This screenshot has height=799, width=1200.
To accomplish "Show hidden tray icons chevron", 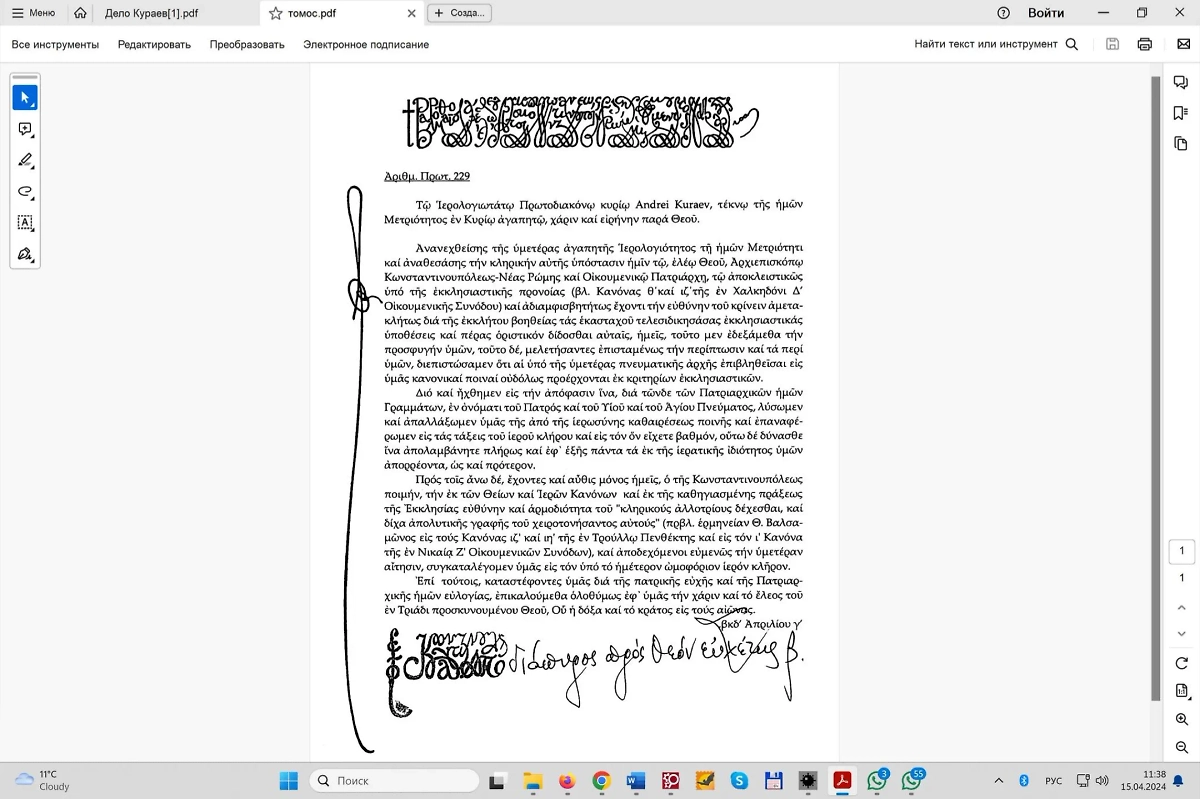I will [x=998, y=780].
